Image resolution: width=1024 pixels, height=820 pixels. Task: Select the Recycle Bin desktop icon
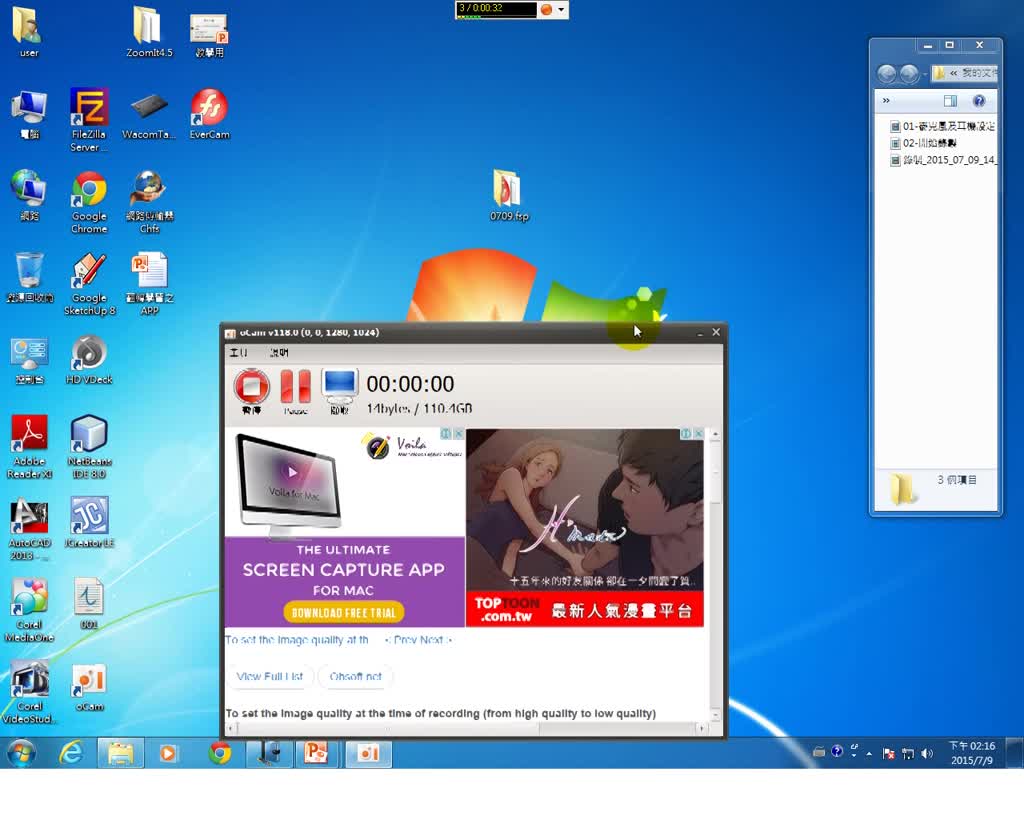[29, 278]
